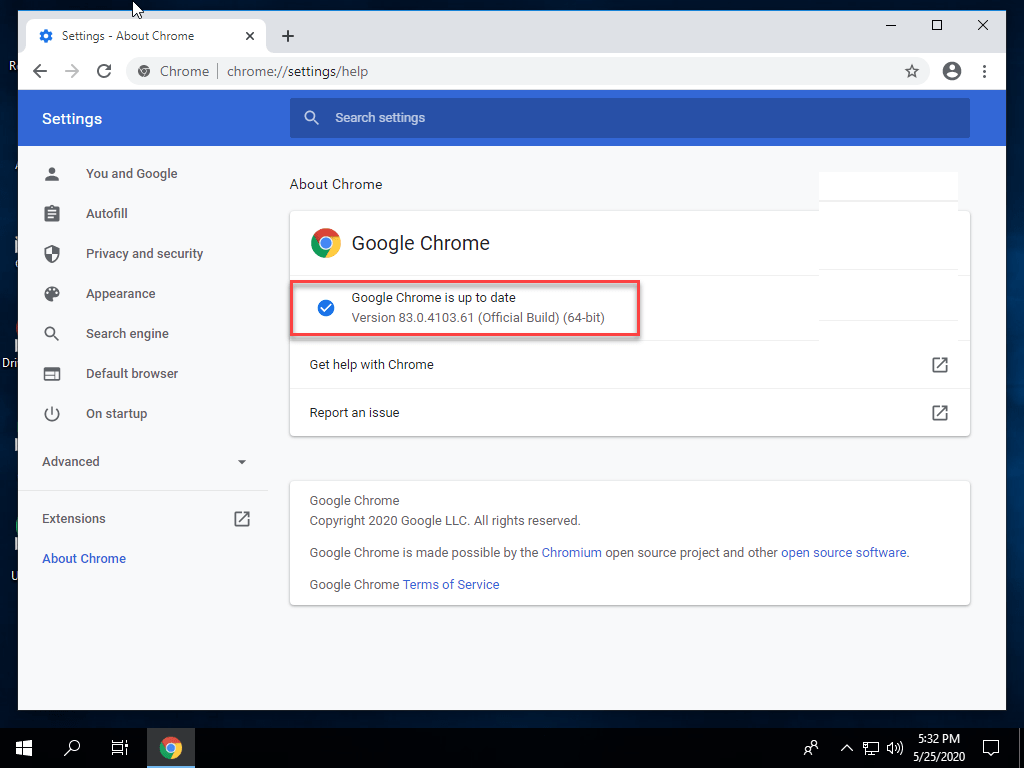Show hidden system tray icons
The image size is (1024, 768).
point(846,748)
